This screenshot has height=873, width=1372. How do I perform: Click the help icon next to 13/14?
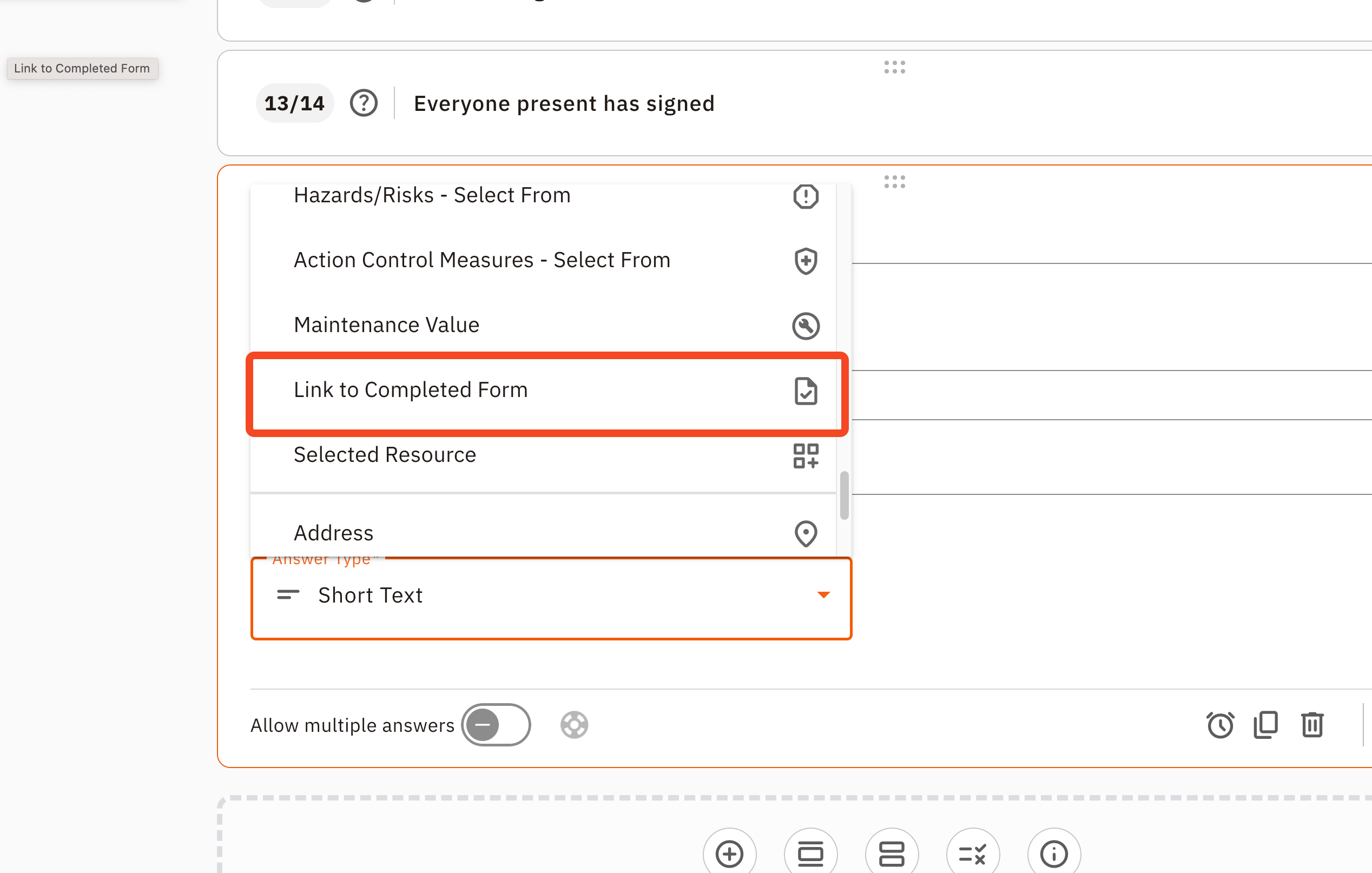pos(364,104)
